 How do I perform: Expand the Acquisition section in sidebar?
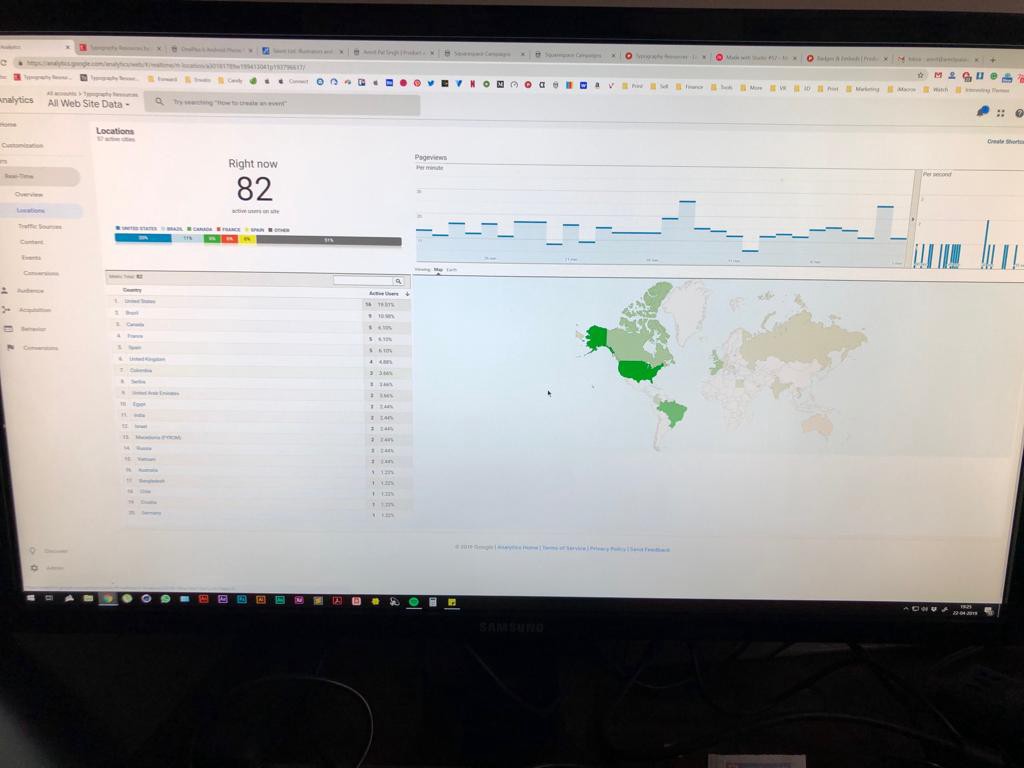coord(35,310)
